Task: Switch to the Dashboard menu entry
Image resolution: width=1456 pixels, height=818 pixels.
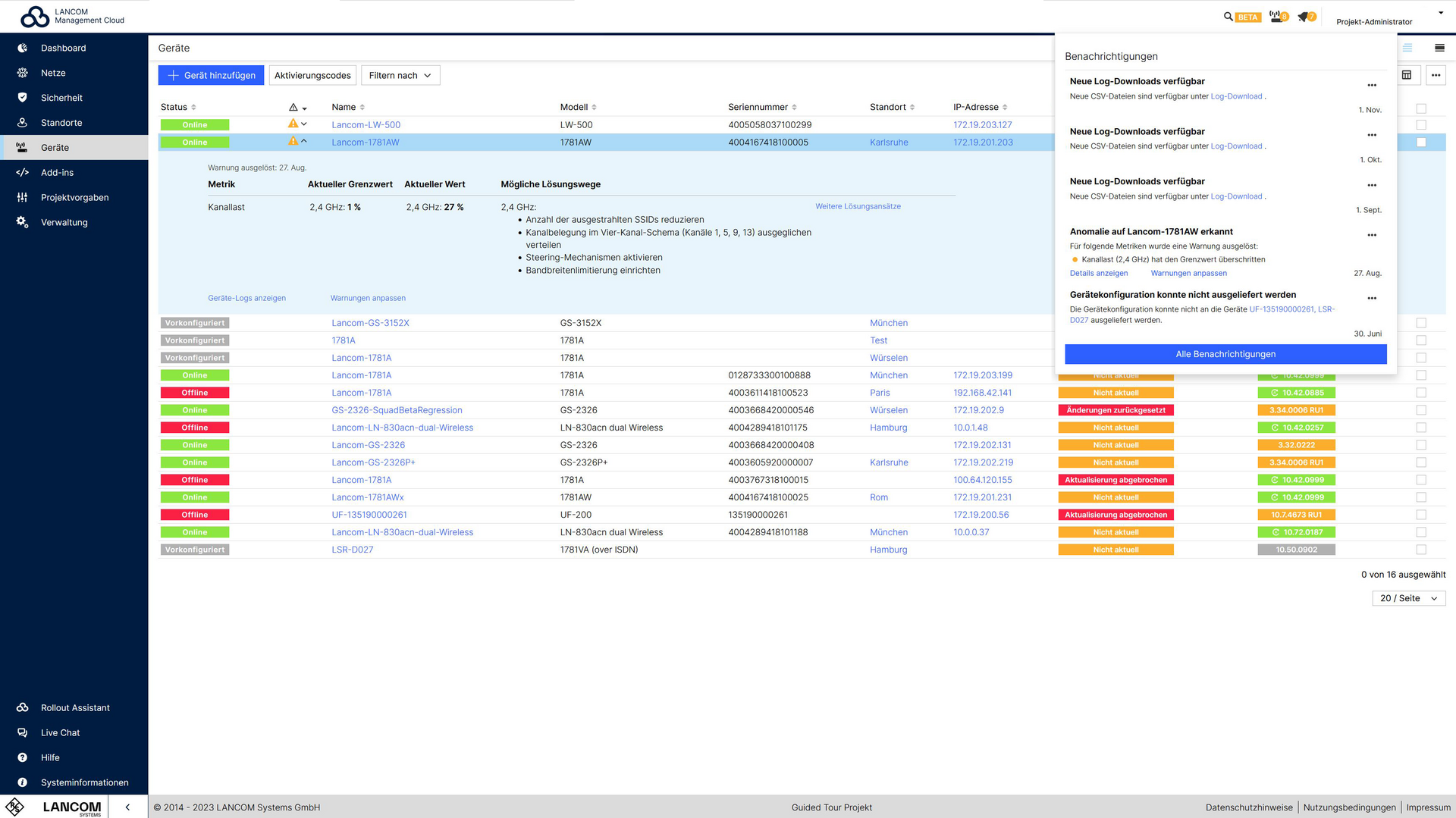Action: 63,47
